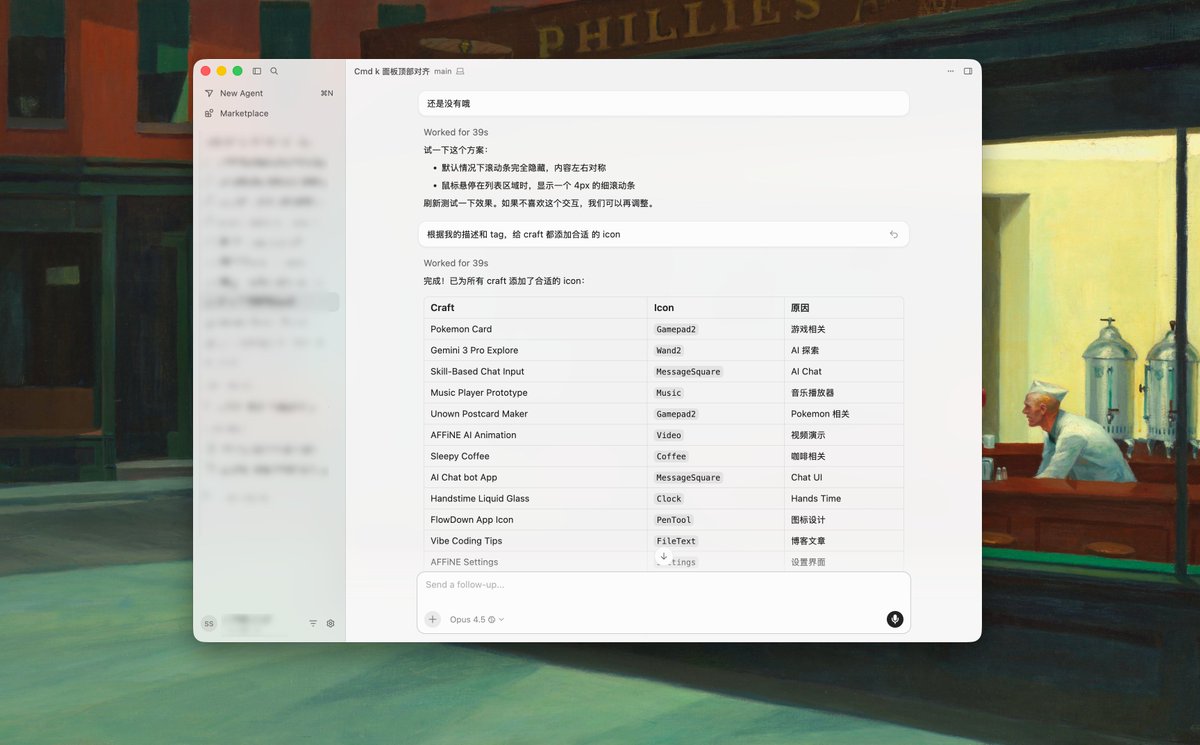The image size is (1200, 745).
Task: Select the Skill-Based Chat Input cell
Action: (535, 371)
